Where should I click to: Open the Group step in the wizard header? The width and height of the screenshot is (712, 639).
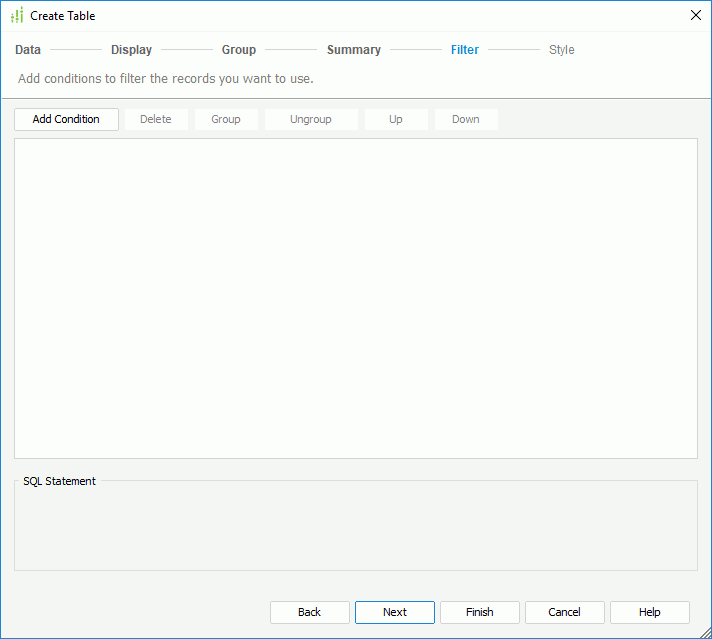[239, 50]
